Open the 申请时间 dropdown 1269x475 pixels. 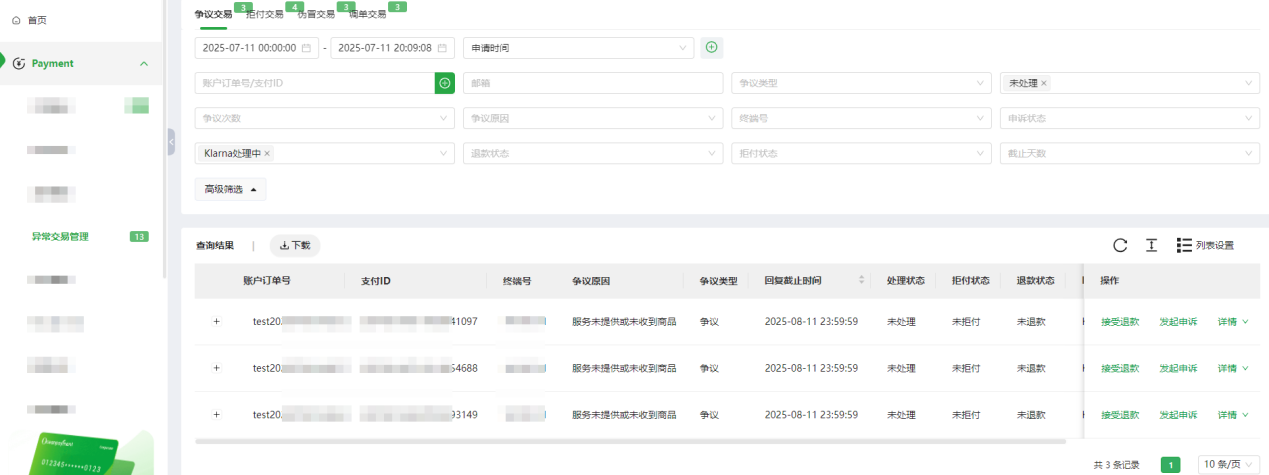coord(578,48)
